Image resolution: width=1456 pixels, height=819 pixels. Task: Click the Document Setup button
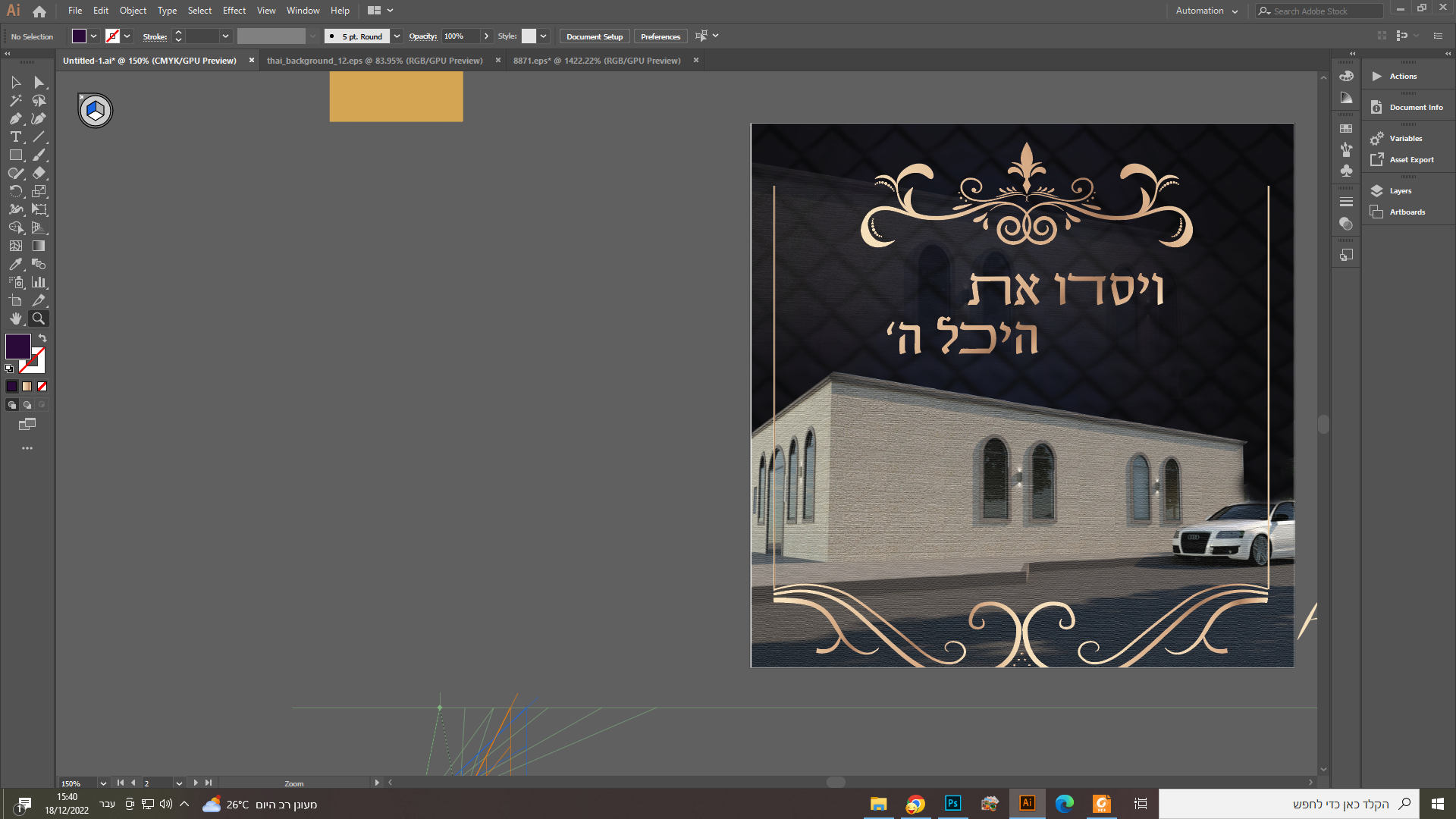[594, 36]
